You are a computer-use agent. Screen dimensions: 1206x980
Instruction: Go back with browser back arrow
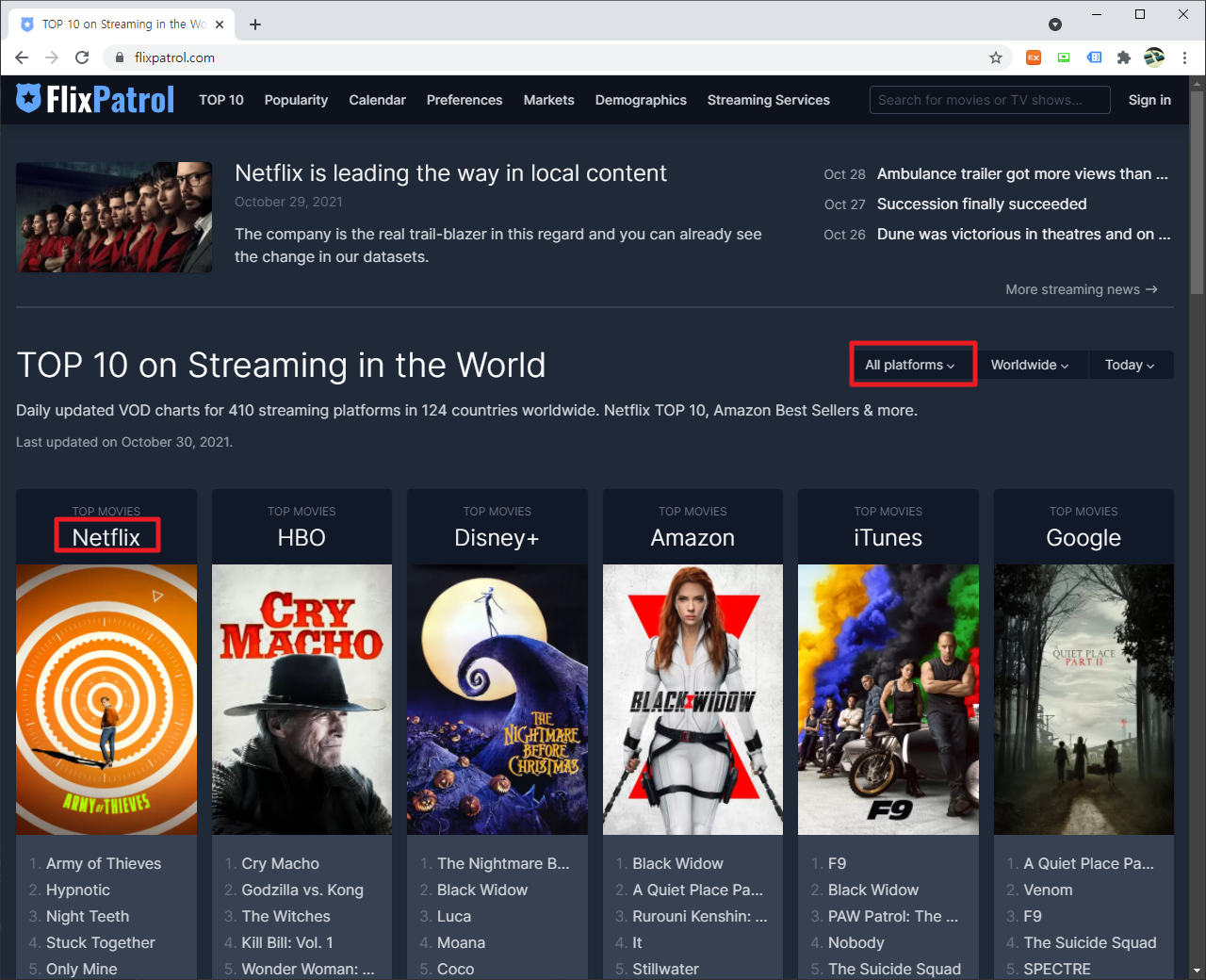click(x=22, y=57)
